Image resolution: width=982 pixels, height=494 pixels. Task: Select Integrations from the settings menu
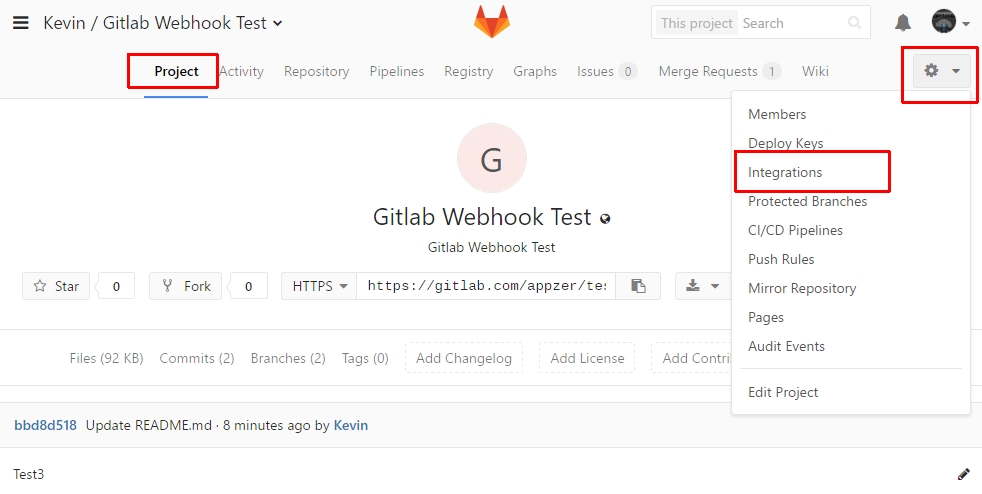[x=785, y=172]
